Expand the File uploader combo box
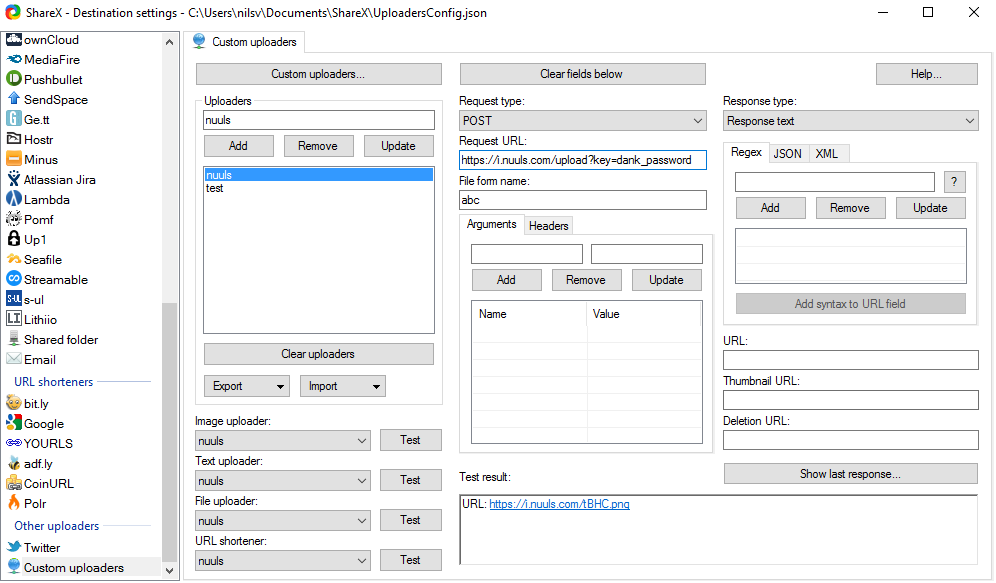 (283, 521)
